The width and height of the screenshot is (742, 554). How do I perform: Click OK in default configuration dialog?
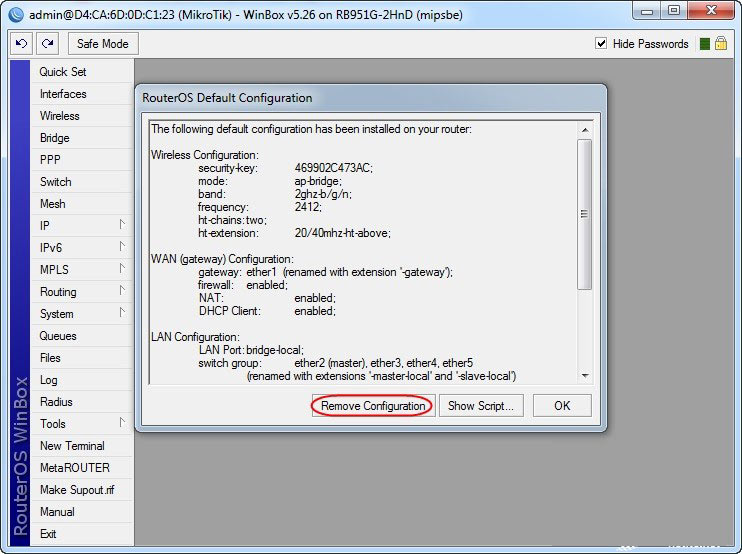pyautogui.click(x=562, y=406)
